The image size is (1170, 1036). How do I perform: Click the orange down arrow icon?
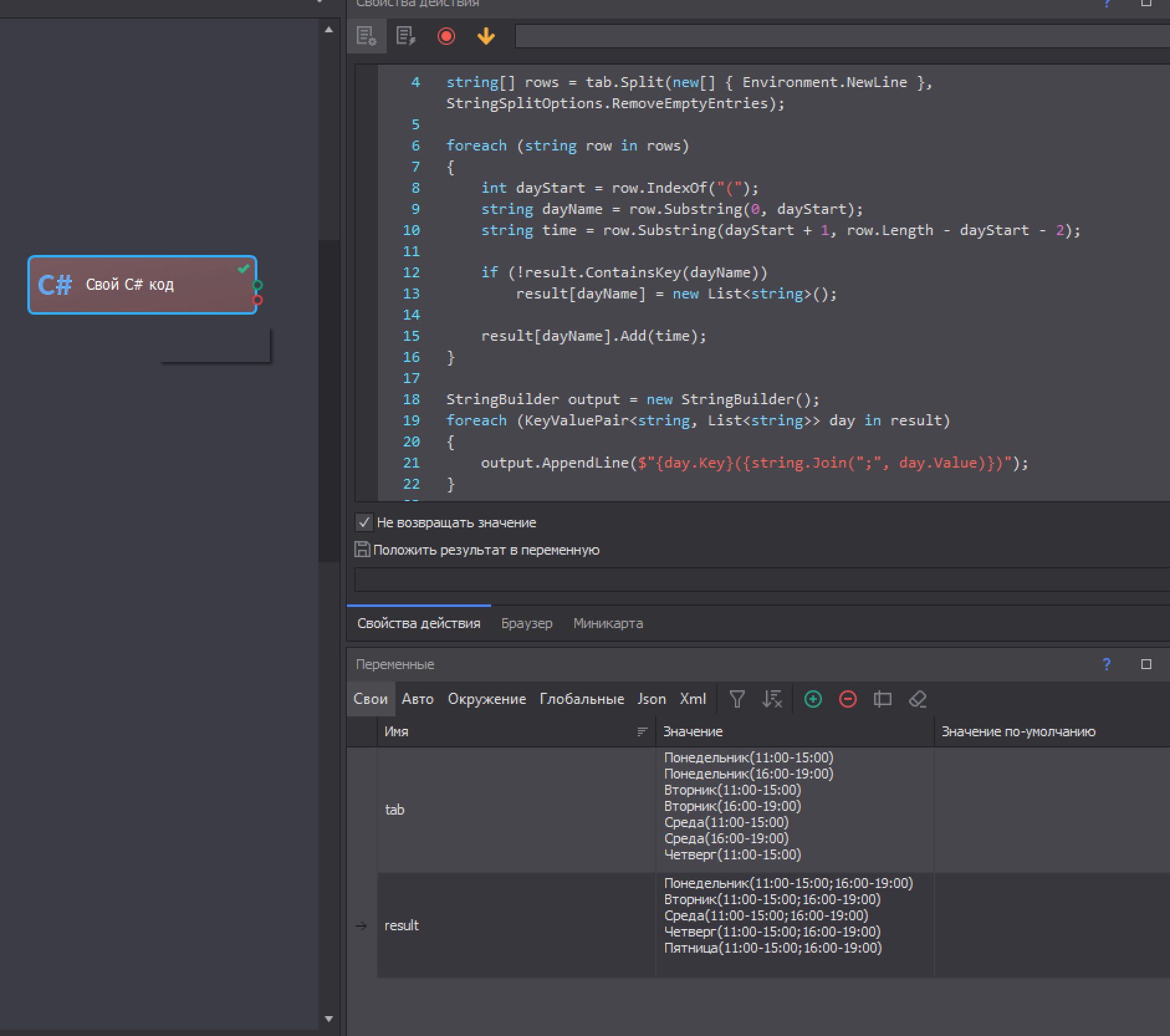(x=486, y=36)
